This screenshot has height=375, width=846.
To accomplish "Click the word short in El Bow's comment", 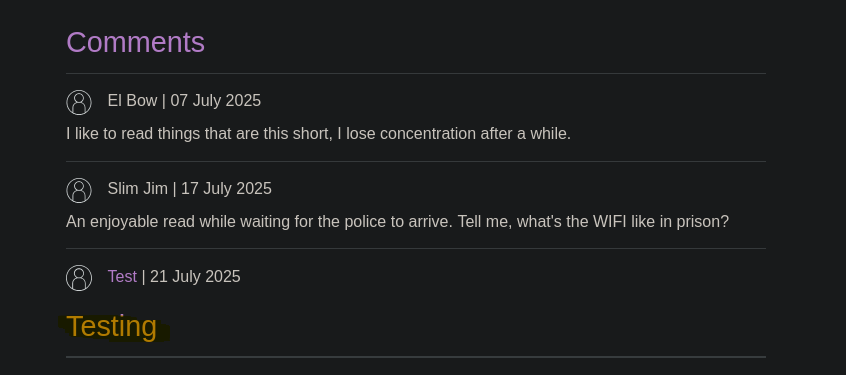I will pyautogui.click(x=312, y=134).
